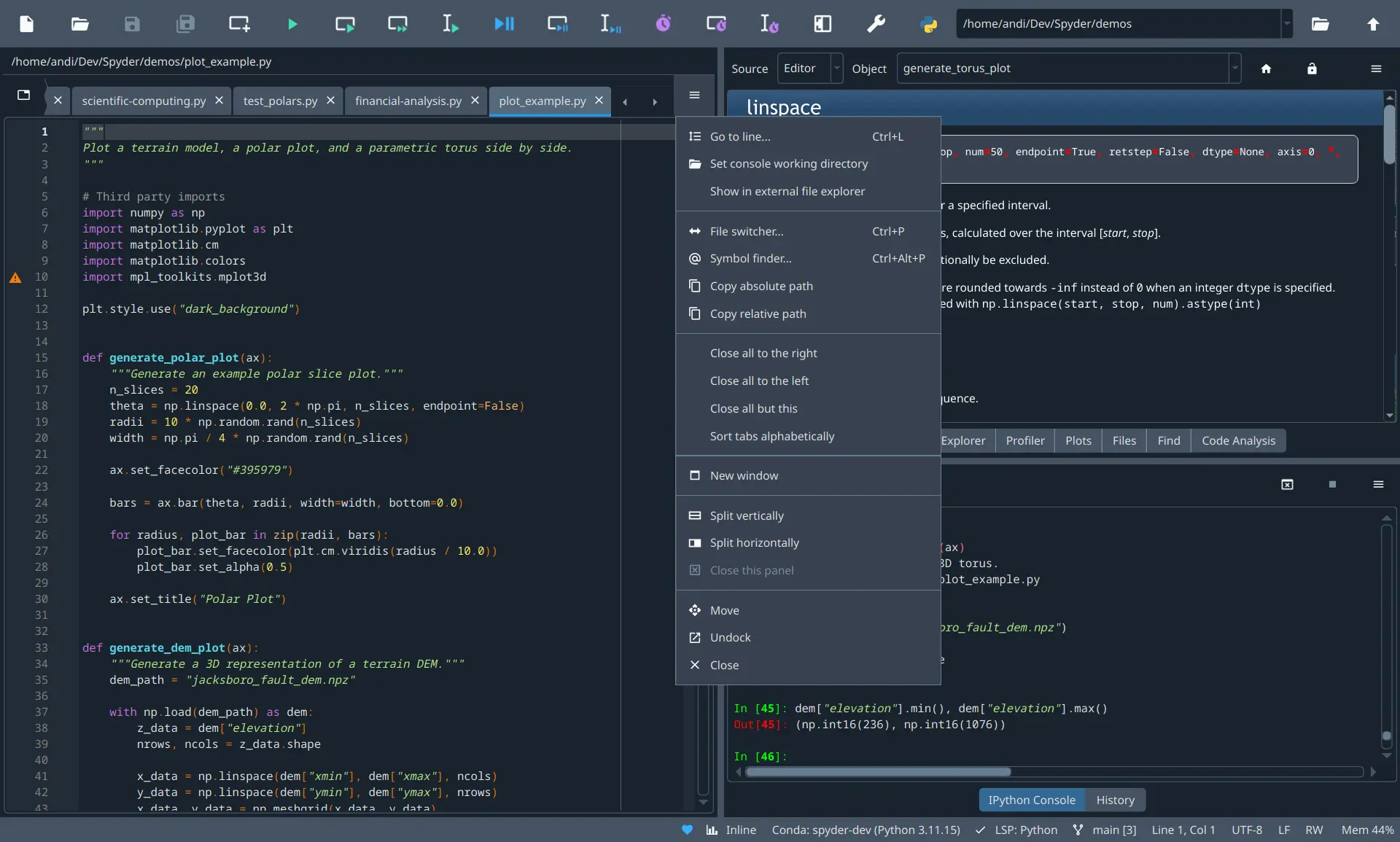Open financial-analysis.py tab
The height and width of the screenshot is (842, 1400).
[408, 101]
